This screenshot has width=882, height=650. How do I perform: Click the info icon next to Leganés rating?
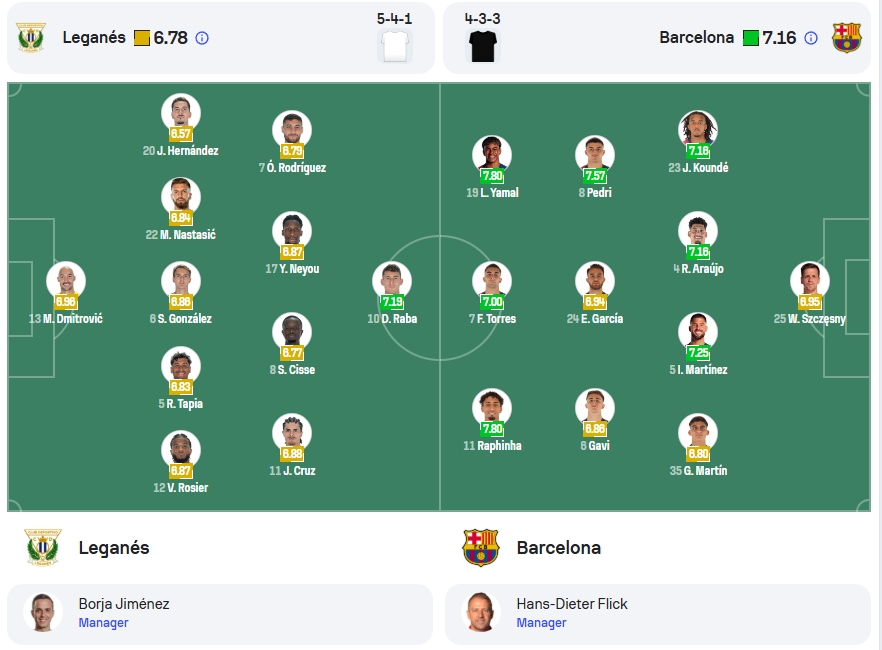[x=201, y=38]
